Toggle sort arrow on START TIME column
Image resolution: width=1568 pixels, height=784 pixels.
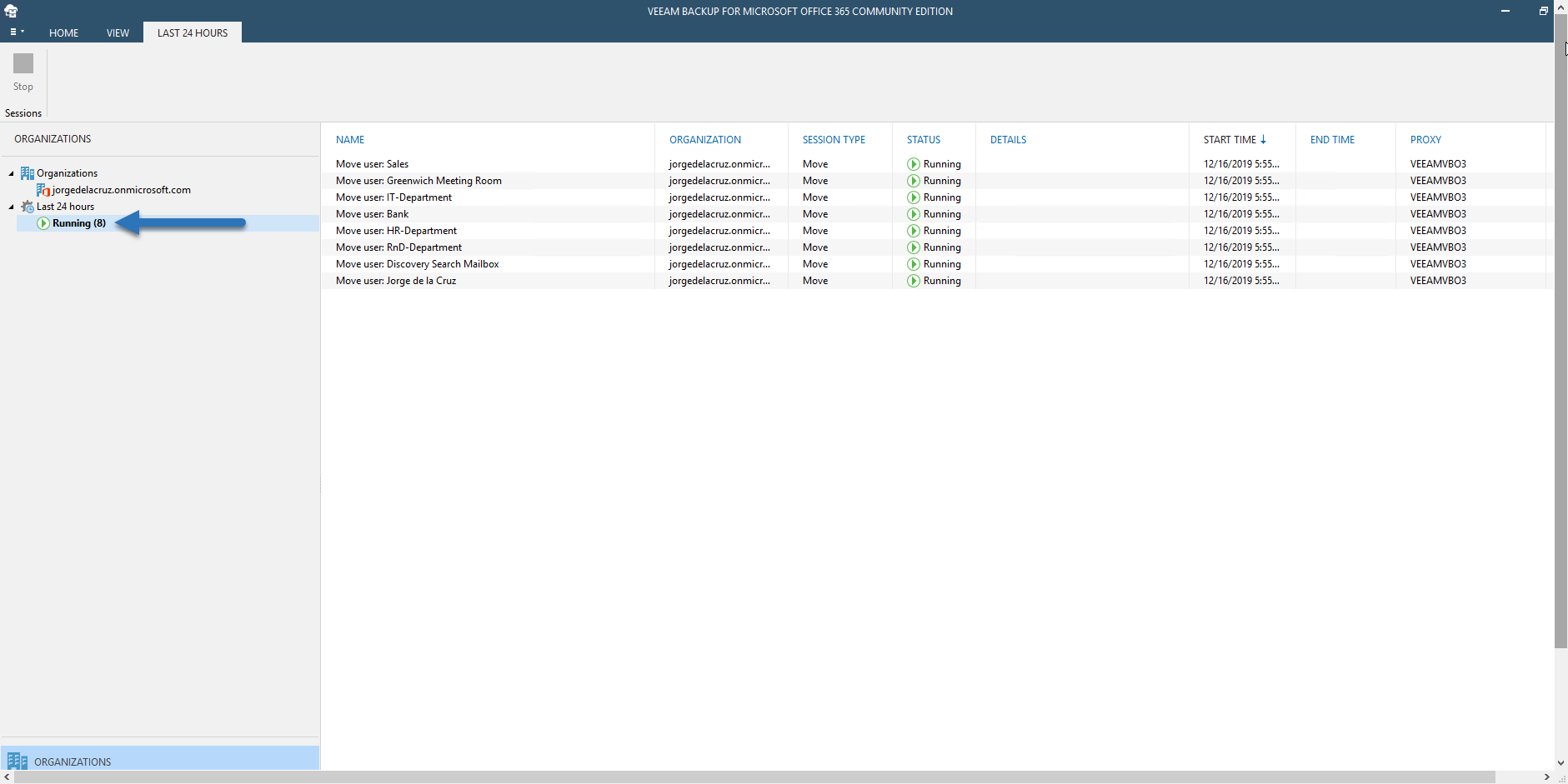pos(1263,140)
